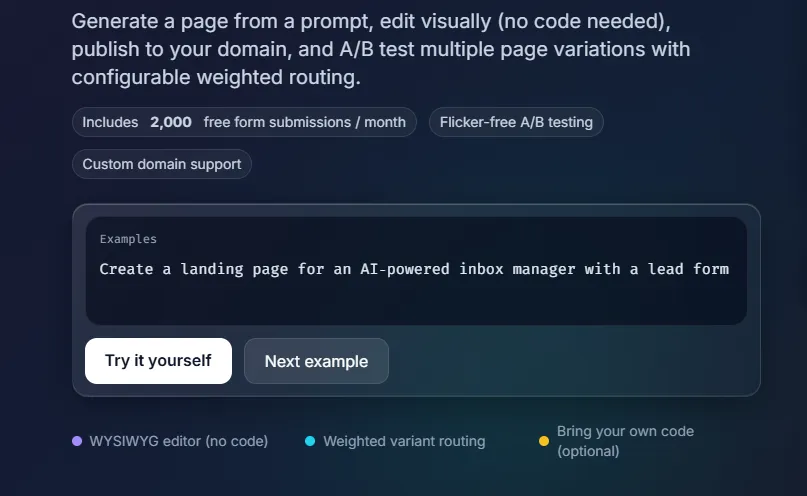Image resolution: width=807 pixels, height=496 pixels.
Task: Show the Next example prompt
Action: tap(316, 361)
